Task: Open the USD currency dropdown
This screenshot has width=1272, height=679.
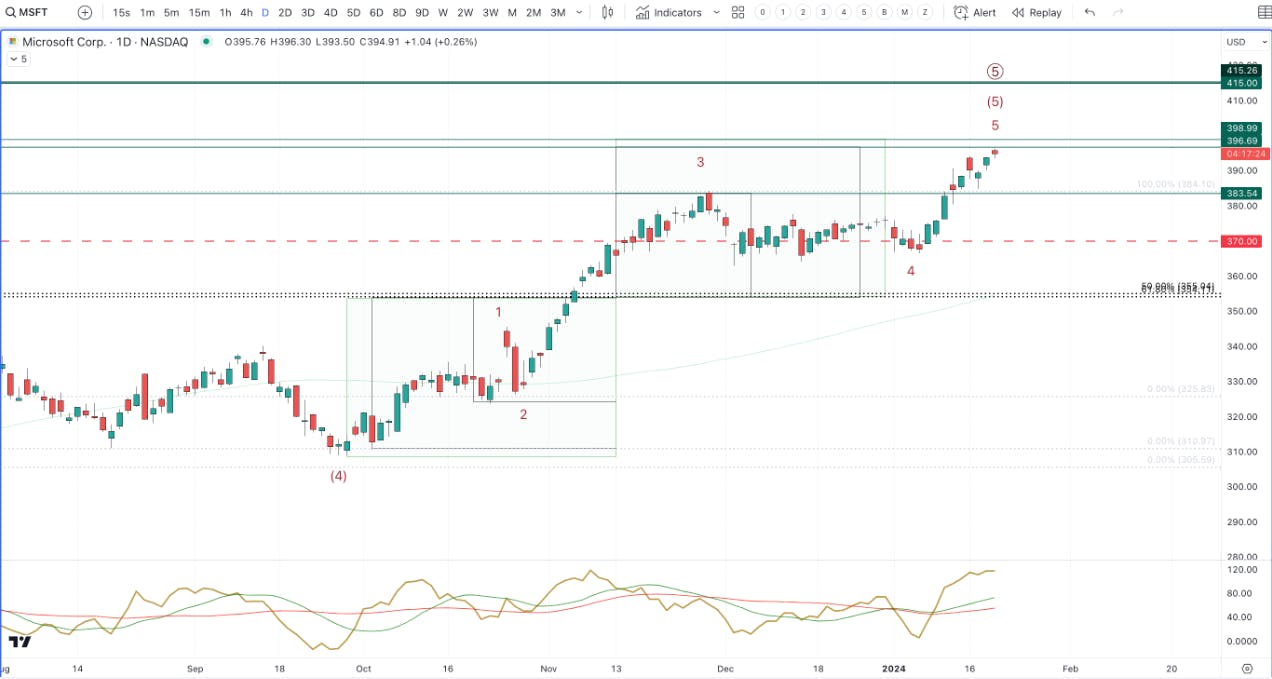Action: (1242, 42)
